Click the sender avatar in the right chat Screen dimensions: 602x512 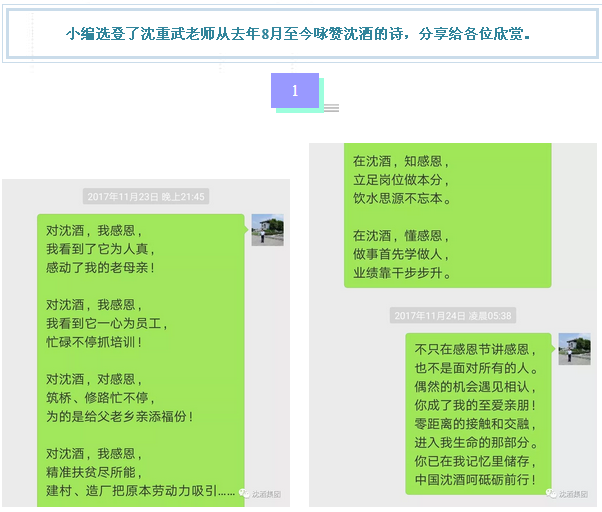pyautogui.click(x=574, y=349)
